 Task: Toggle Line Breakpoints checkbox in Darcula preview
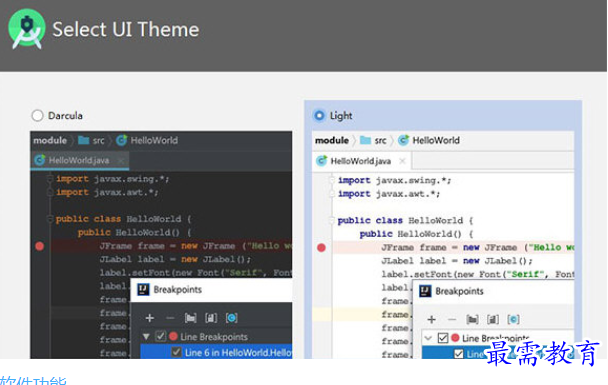[x=161, y=337]
